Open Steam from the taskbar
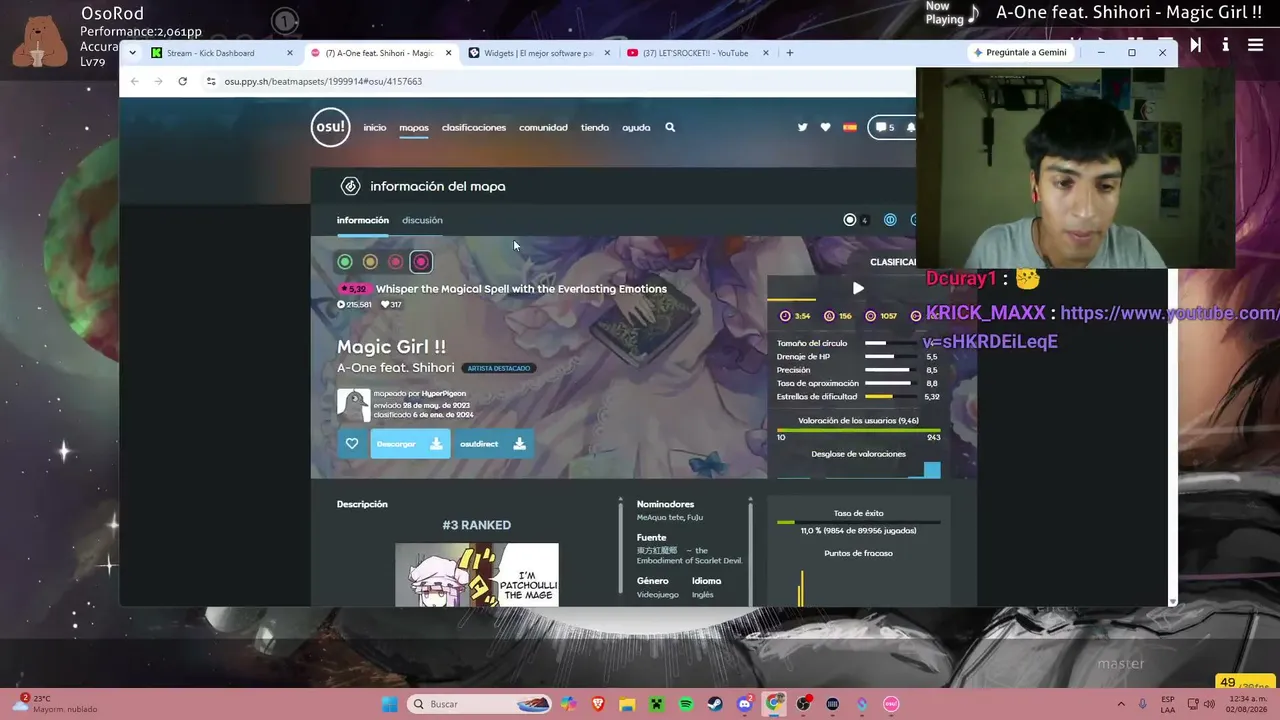 click(715, 704)
